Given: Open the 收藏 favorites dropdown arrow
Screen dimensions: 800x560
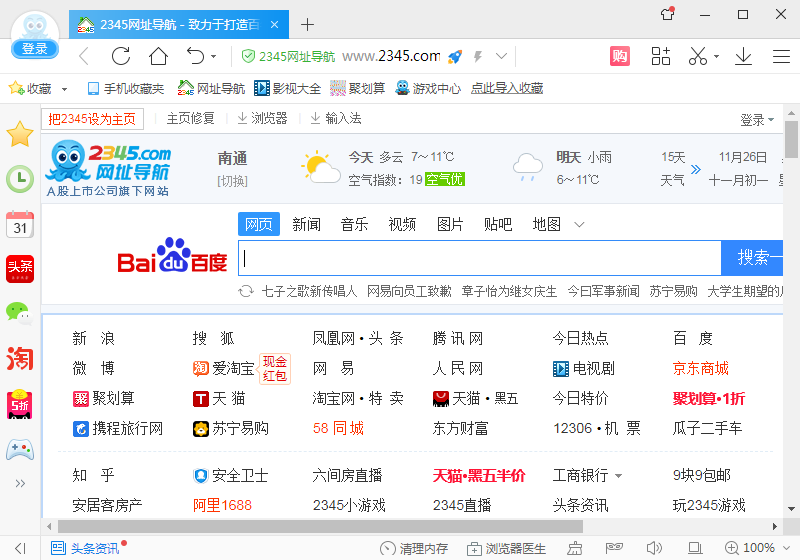Looking at the screenshot, I should click(64, 89).
